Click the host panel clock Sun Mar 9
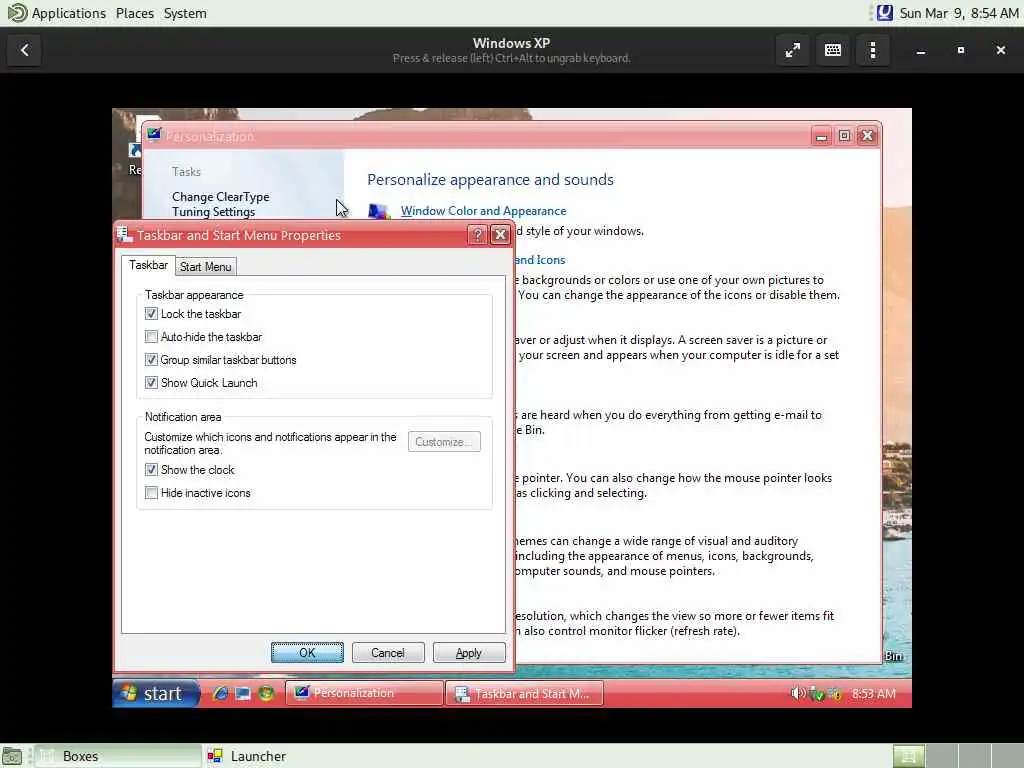The height and width of the screenshot is (768, 1024). (x=959, y=13)
